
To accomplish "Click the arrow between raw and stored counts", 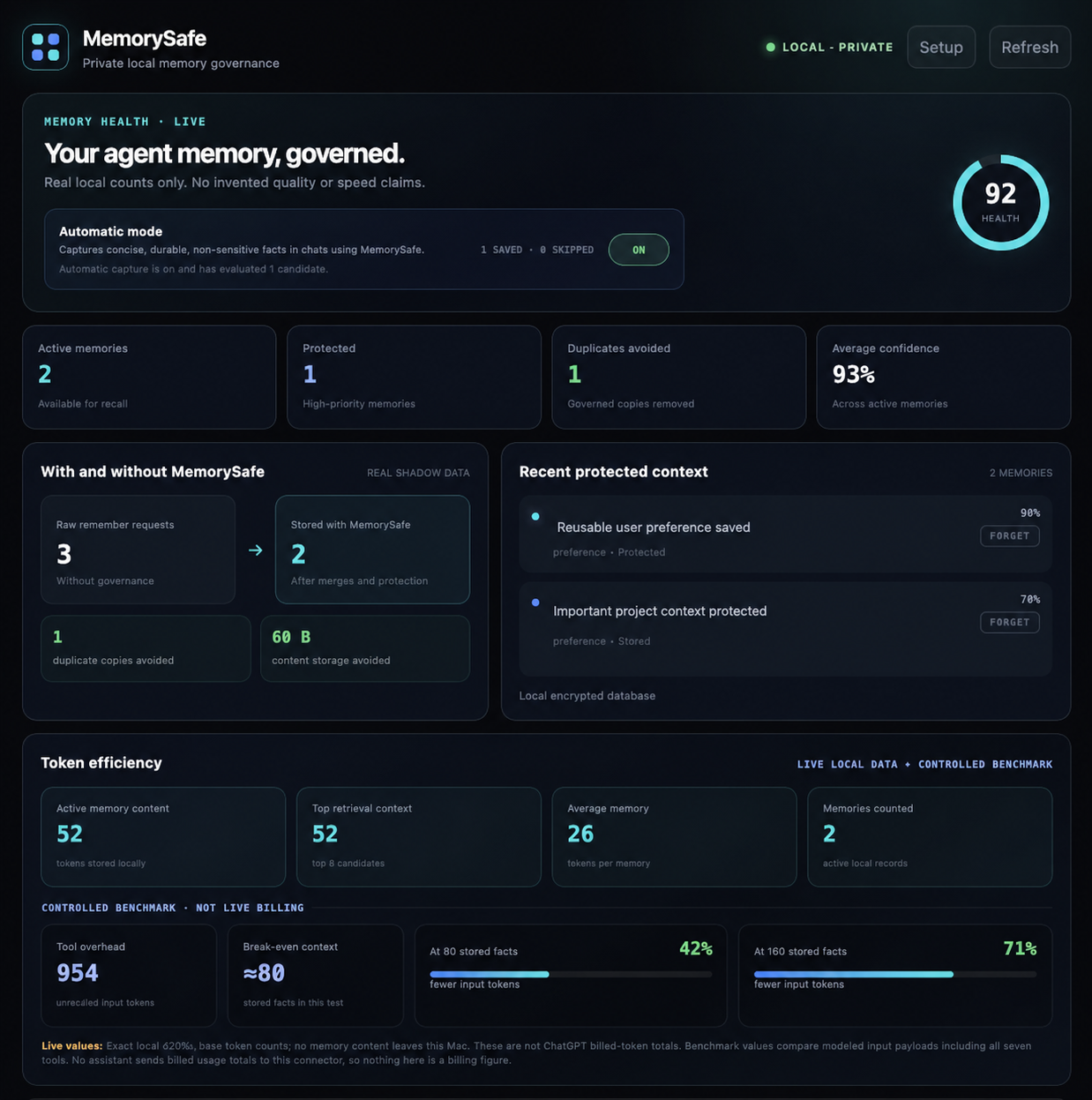I will tap(256, 550).
